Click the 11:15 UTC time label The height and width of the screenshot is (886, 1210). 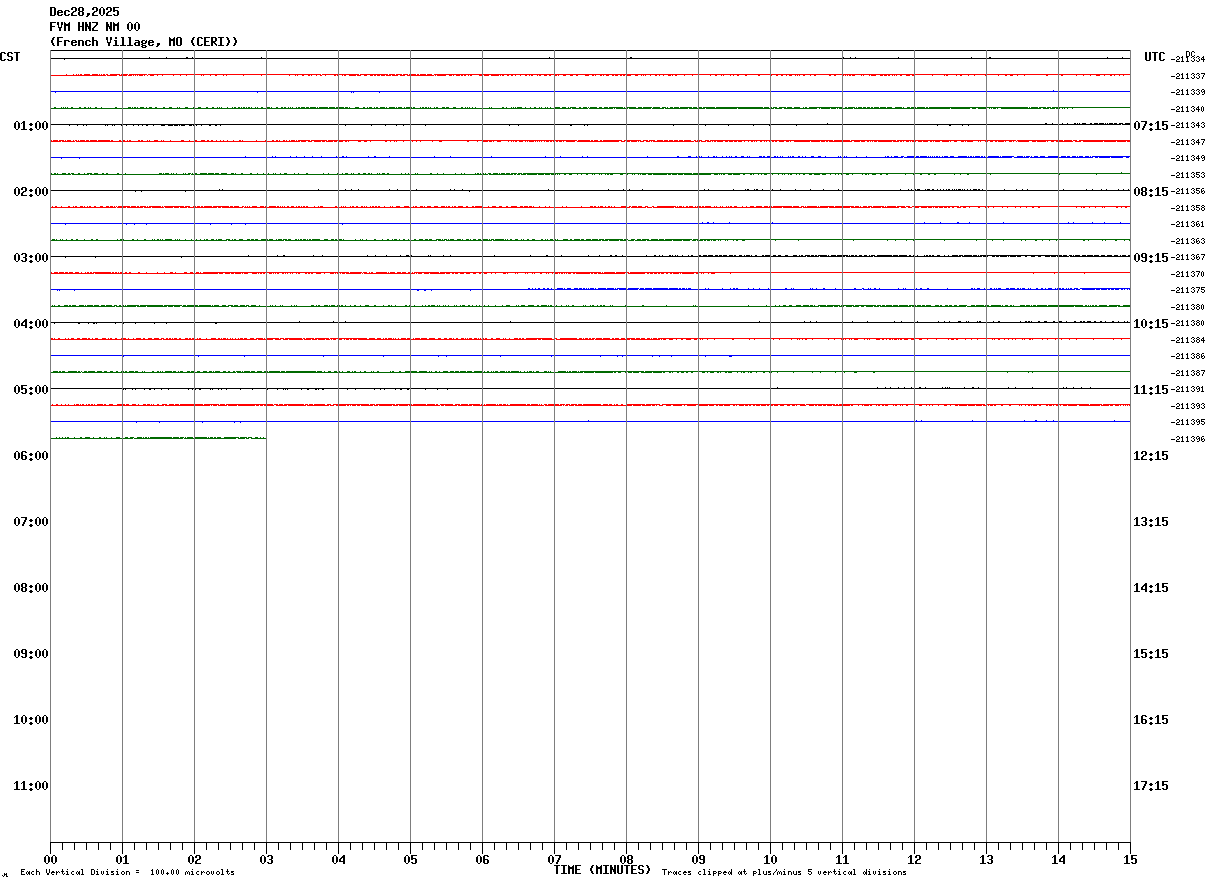click(1150, 389)
